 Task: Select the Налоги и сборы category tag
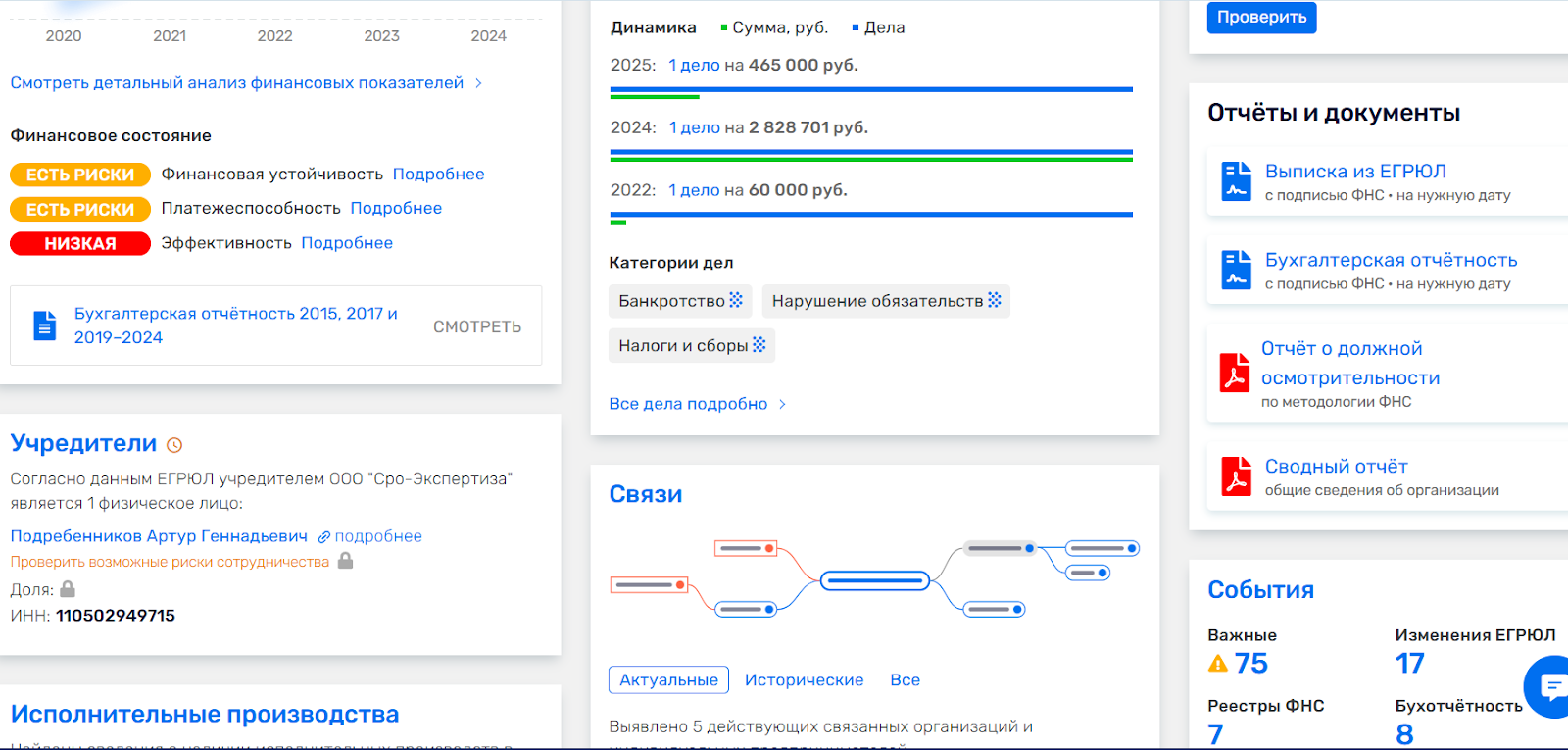691,345
